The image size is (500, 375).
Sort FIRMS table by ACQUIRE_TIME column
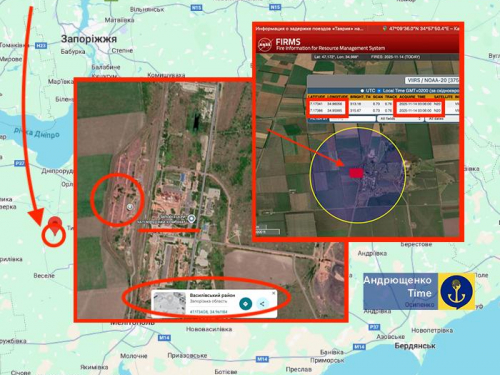(x=412, y=97)
